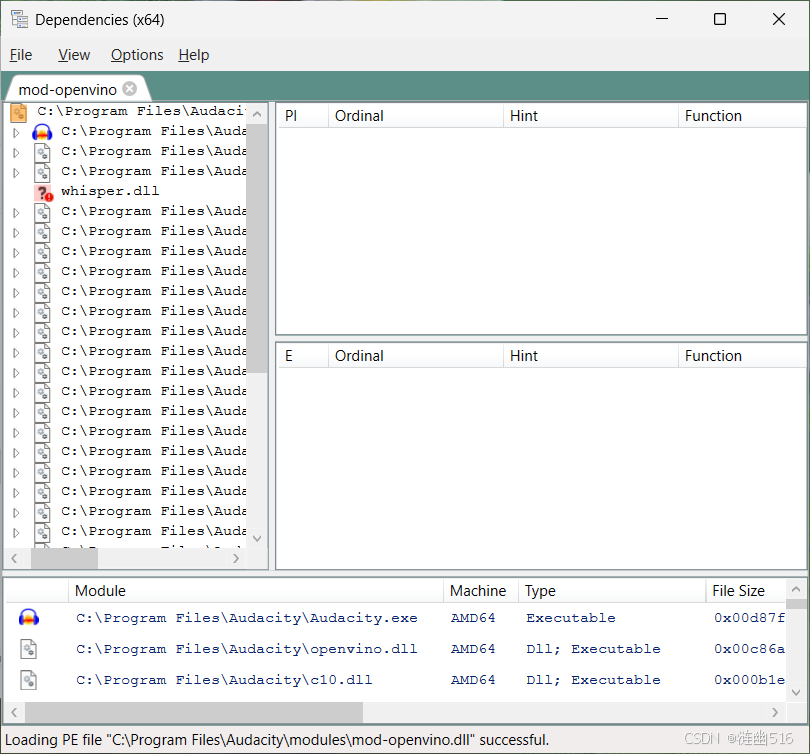The width and height of the screenshot is (810, 754).
Task: Maximize the Dependencies window
Action: coord(720,19)
